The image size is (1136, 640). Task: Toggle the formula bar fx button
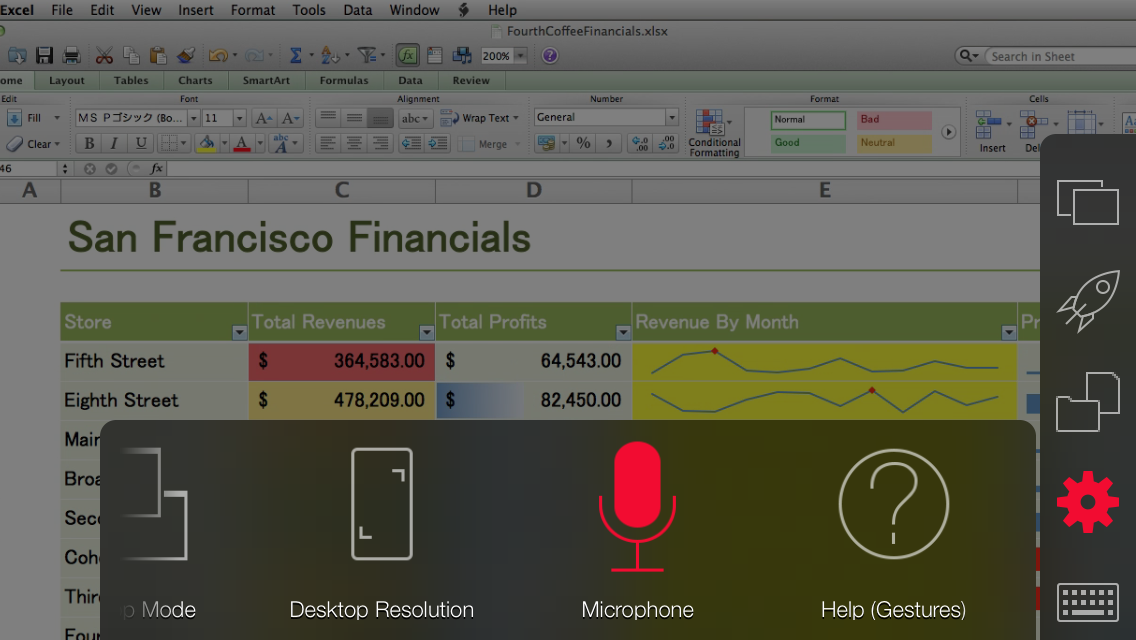407,56
